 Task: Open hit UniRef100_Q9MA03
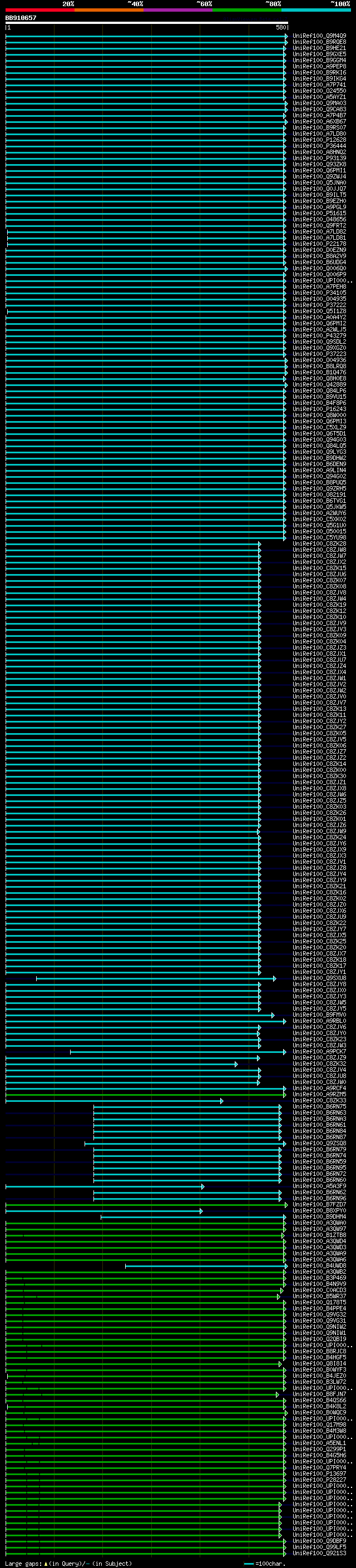tap(319, 103)
